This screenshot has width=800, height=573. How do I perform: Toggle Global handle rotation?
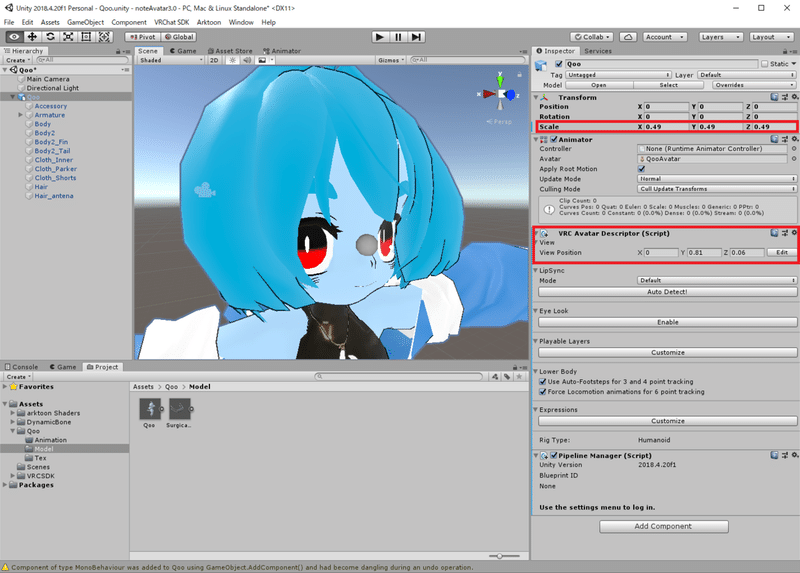pyautogui.click(x=179, y=37)
